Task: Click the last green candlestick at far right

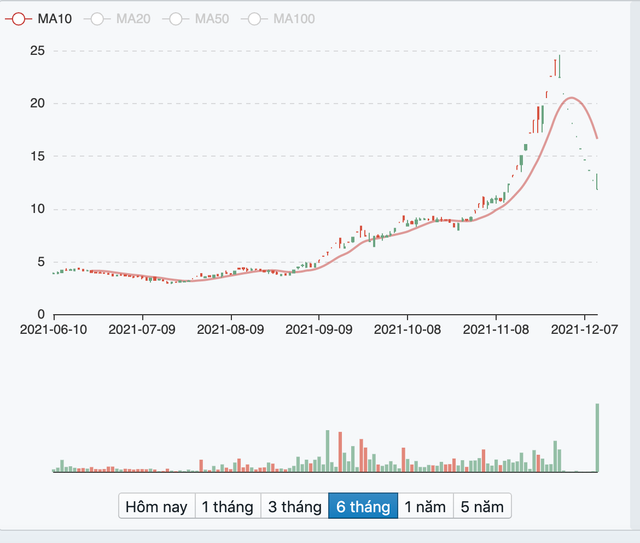Action: point(597,181)
